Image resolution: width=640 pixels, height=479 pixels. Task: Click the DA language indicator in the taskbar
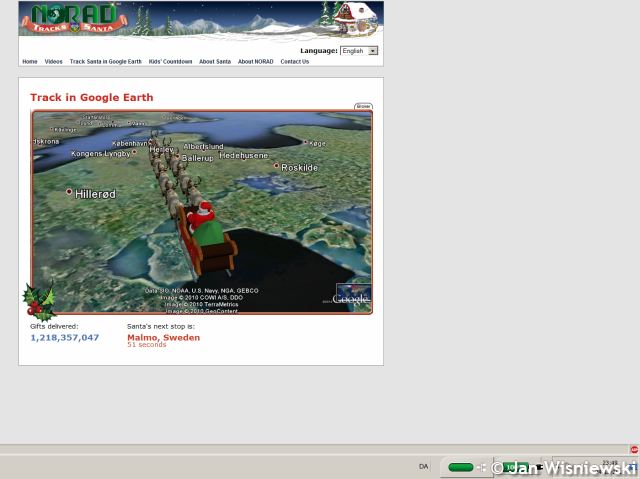[423, 466]
